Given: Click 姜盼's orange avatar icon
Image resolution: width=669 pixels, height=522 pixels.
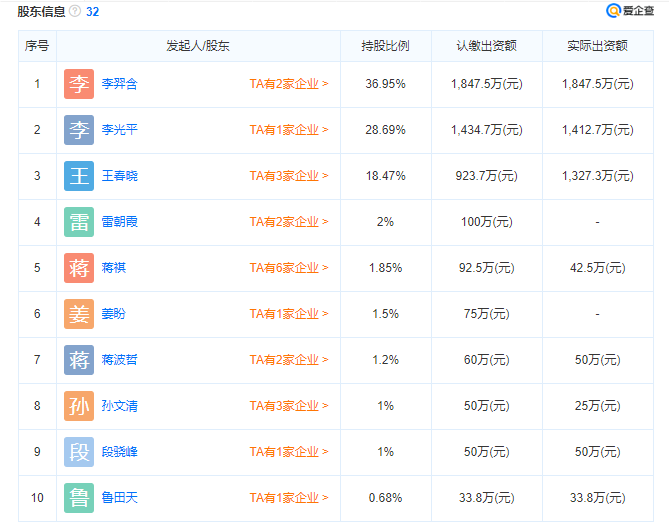Looking at the screenshot, I should click(x=79, y=314).
